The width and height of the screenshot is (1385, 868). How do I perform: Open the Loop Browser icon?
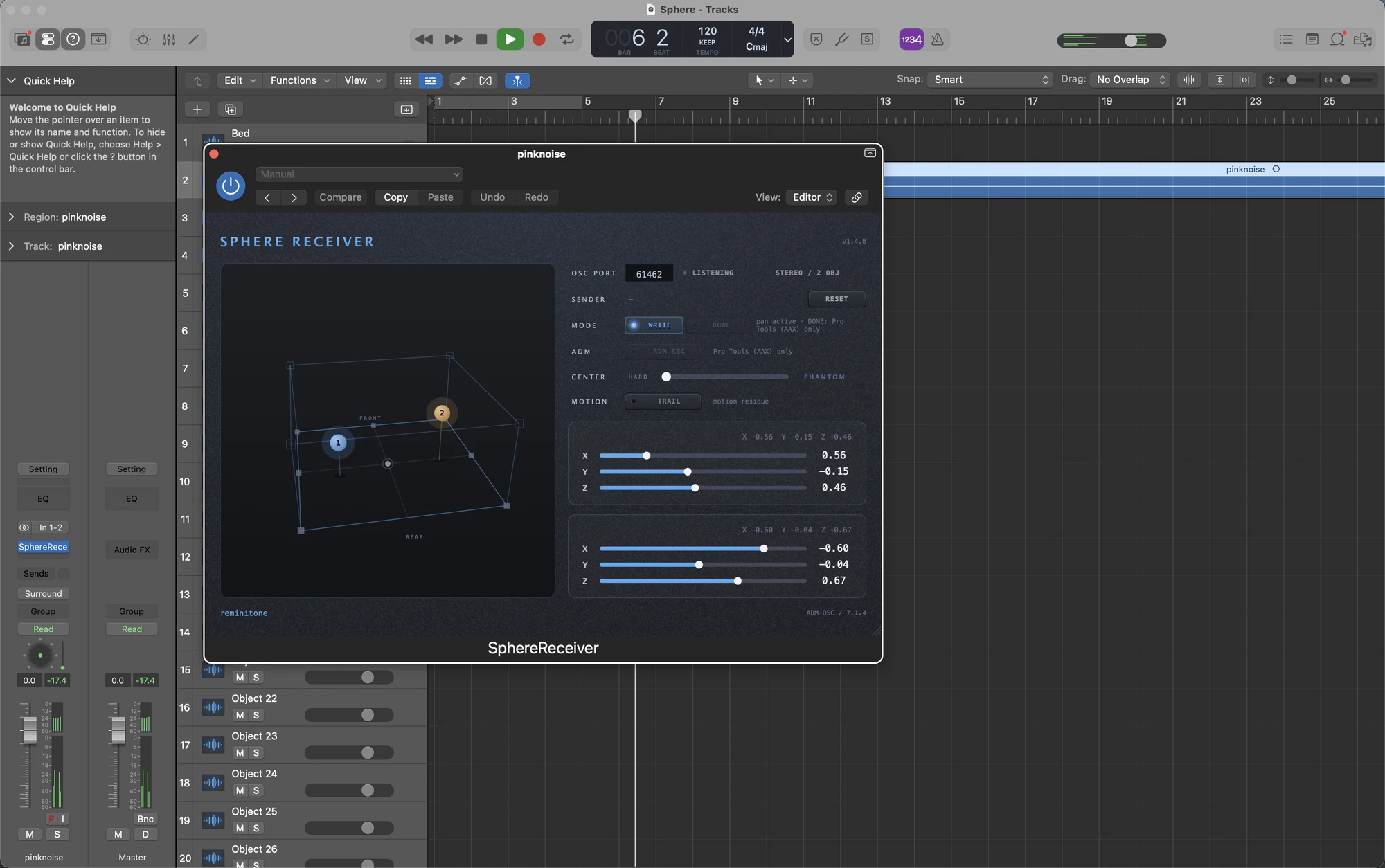pyautogui.click(x=1337, y=39)
